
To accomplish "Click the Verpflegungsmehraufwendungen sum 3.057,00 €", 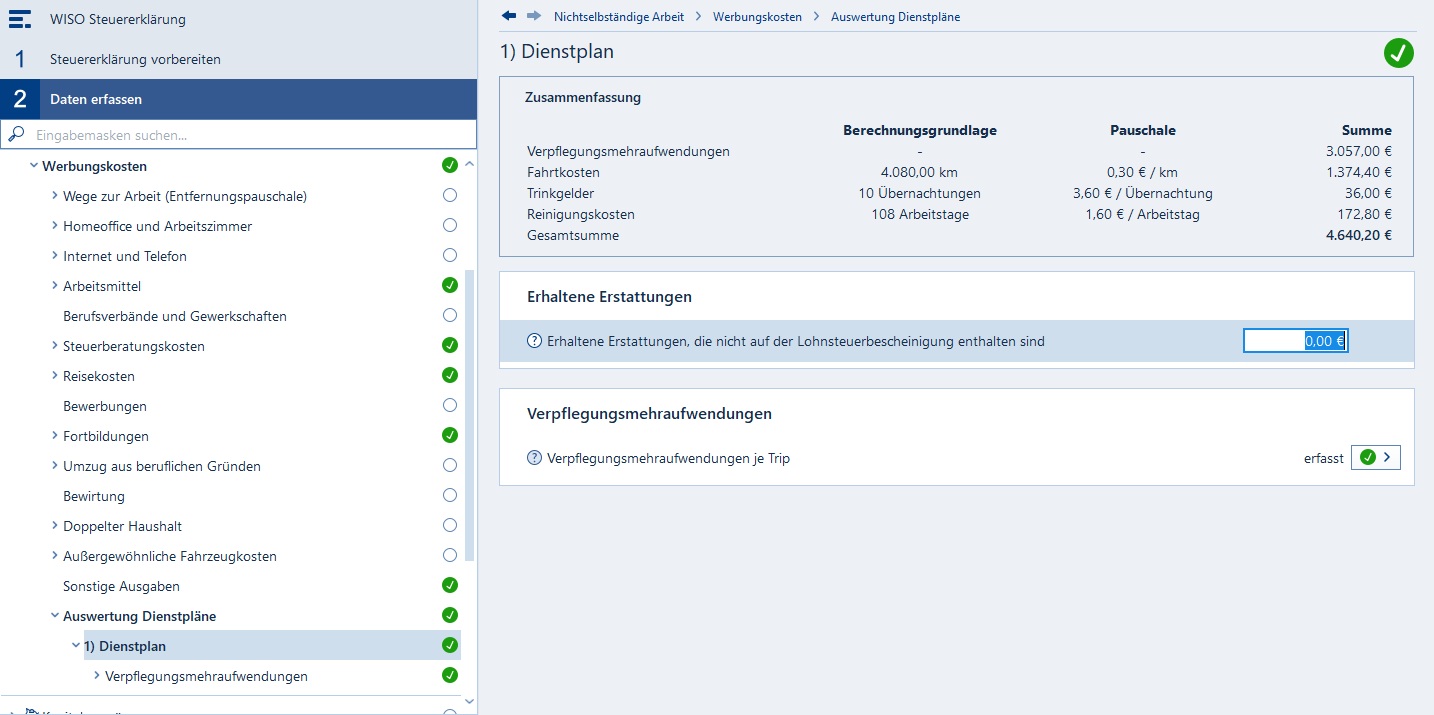I will point(1359,152).
